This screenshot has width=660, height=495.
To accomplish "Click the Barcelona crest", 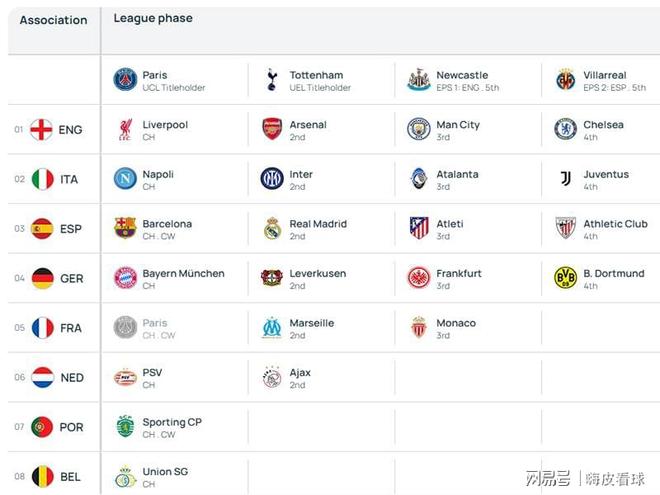I will point(125,228).
